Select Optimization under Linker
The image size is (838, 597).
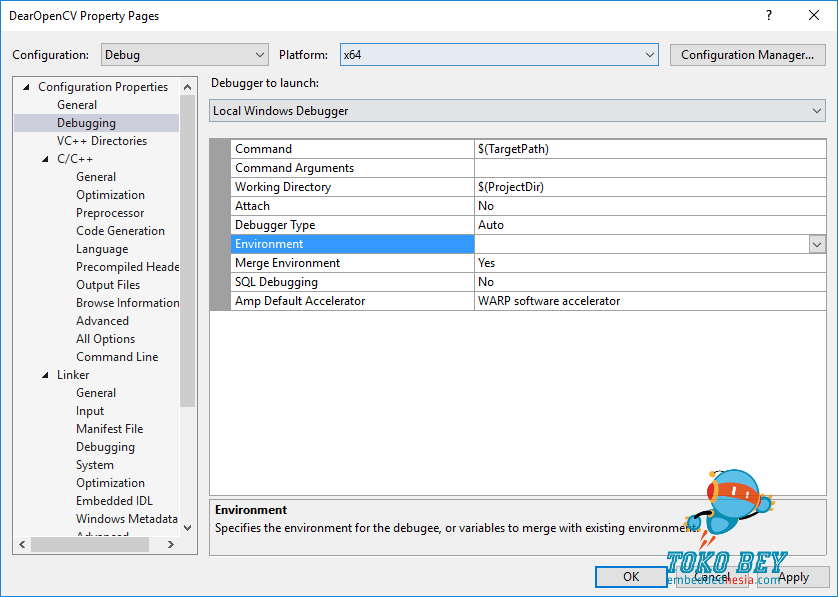(x=110, y=483)
